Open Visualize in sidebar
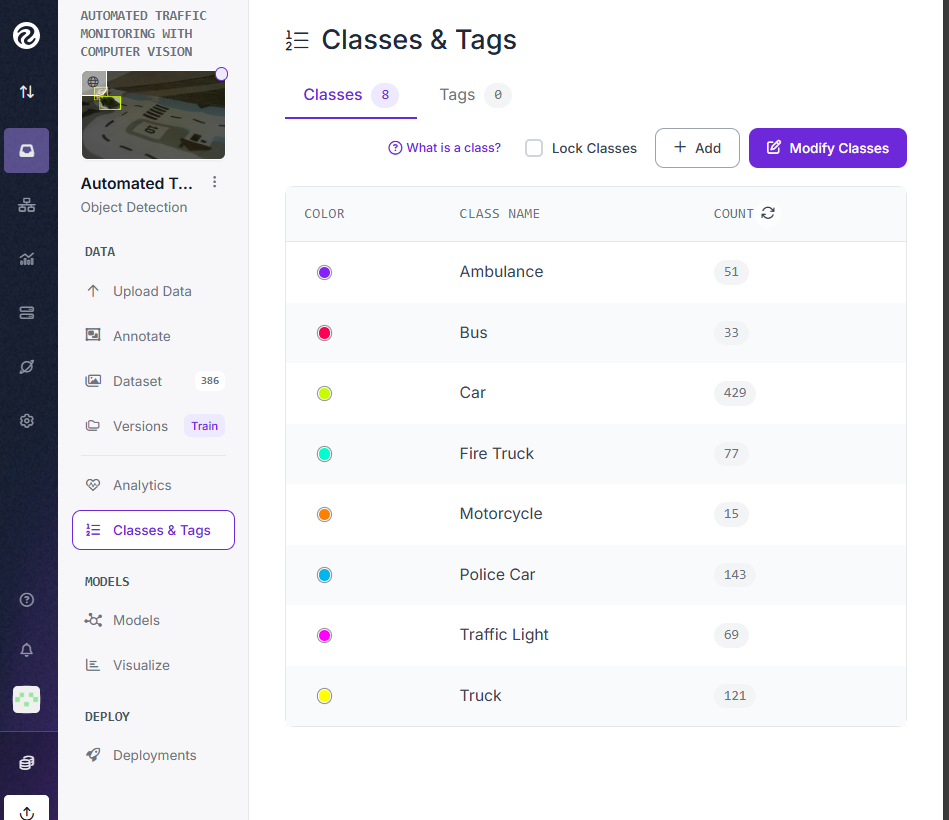Viewport: 949px width, 820px height. click(153, 665)
